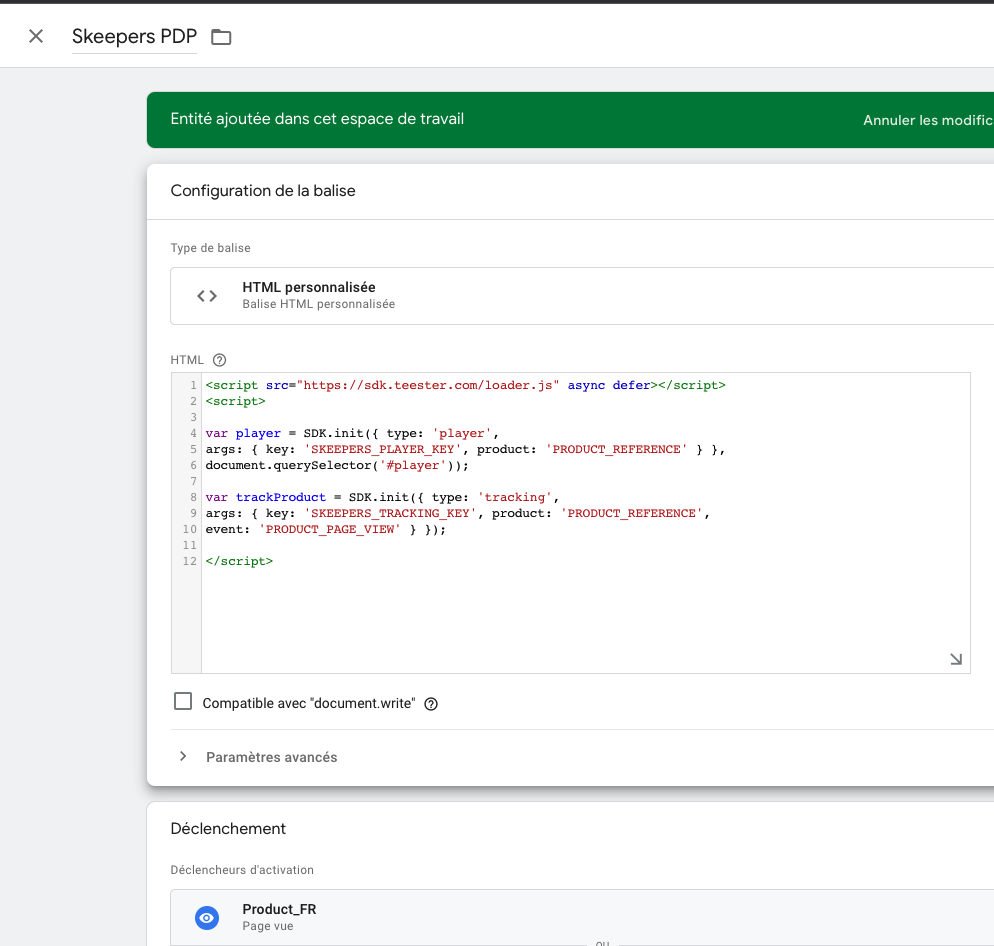Open help icon beside document.write option
Screen dimensions: 994x946
pyautogui.click(x=431, y=704)
